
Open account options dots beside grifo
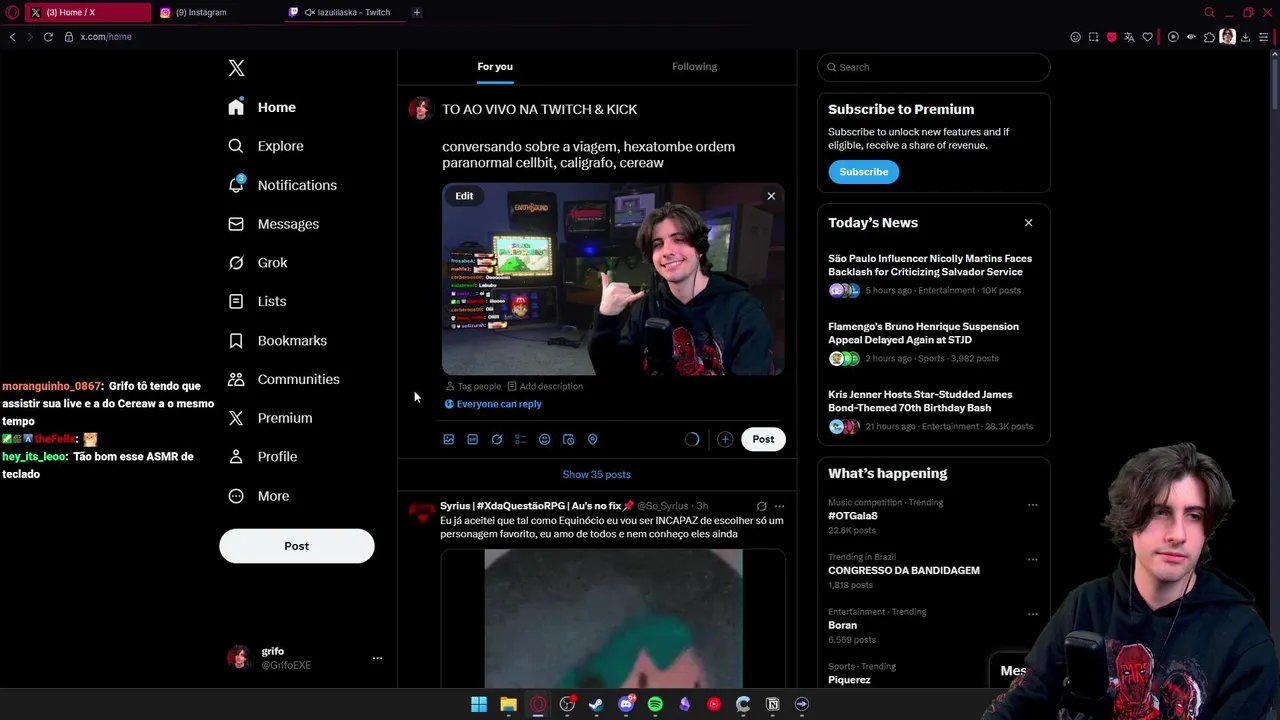pos(377,658)
